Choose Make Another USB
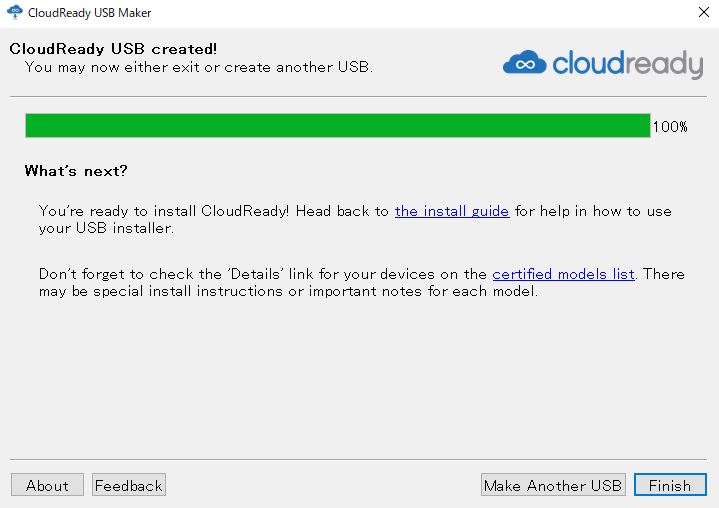The image size is (719, 508). (553, 485)
